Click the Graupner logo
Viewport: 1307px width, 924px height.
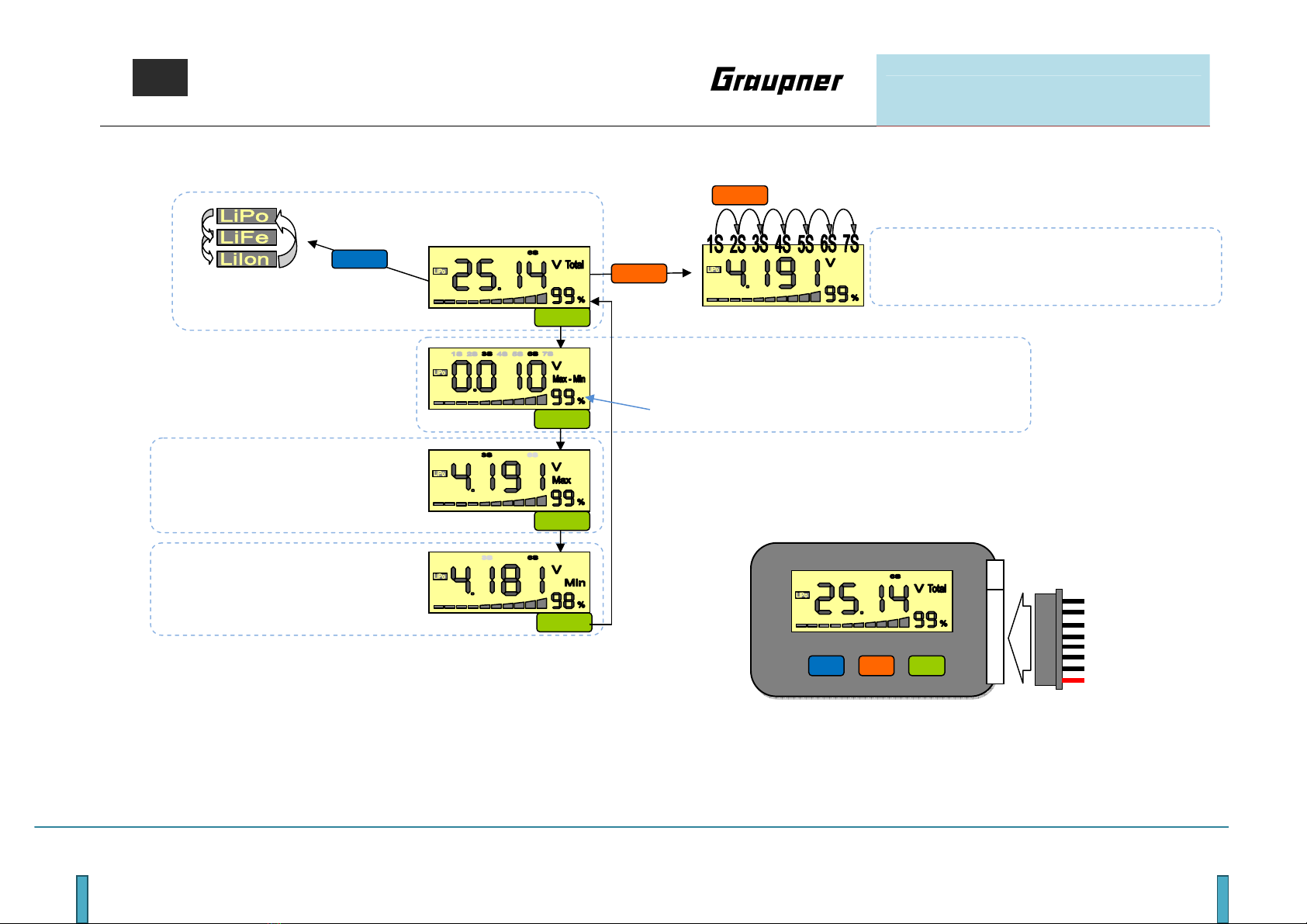pos(776,81)
